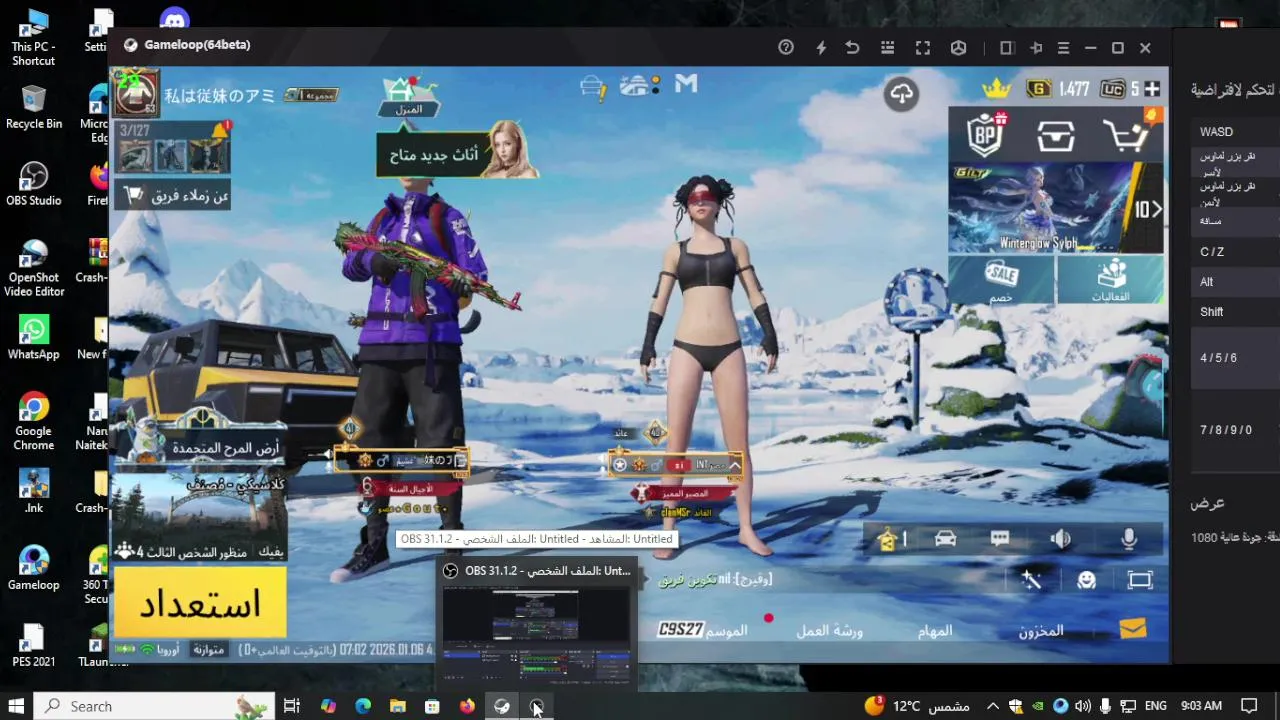Open Task View on the taskbar
The height and width of the screenshot is (720, 1280).
[292, 706]
